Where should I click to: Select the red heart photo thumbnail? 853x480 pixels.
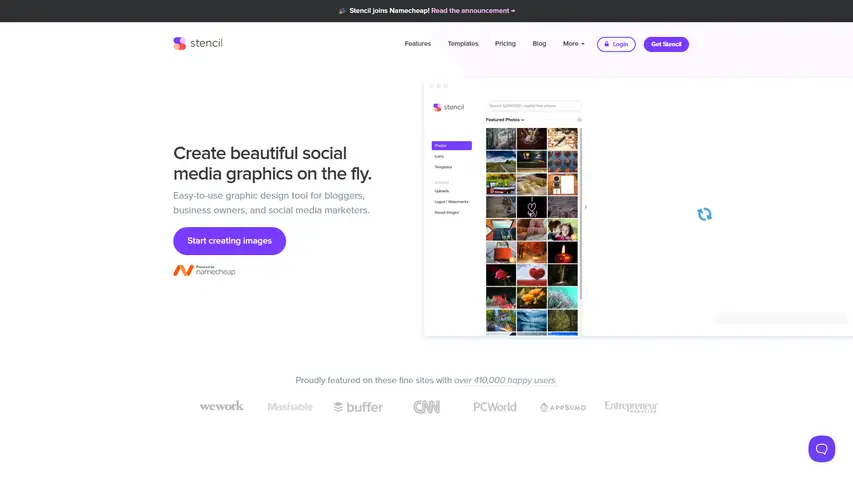(531, 275)
